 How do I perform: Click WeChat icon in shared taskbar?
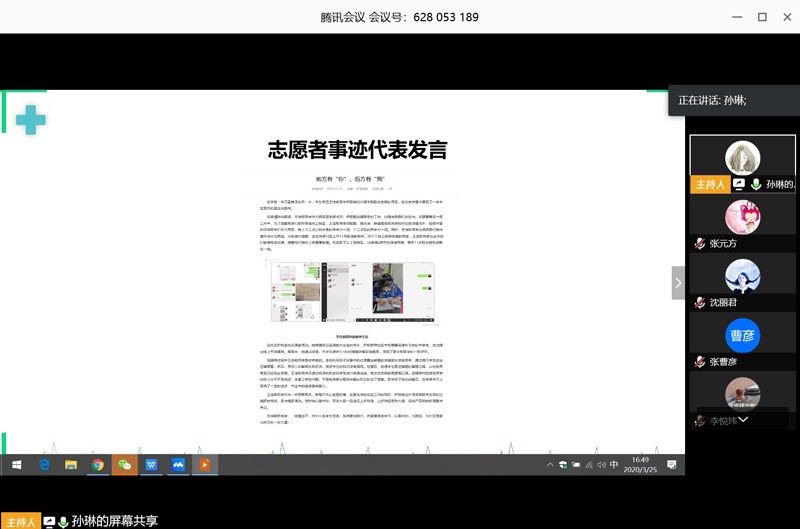coord(125,465)
